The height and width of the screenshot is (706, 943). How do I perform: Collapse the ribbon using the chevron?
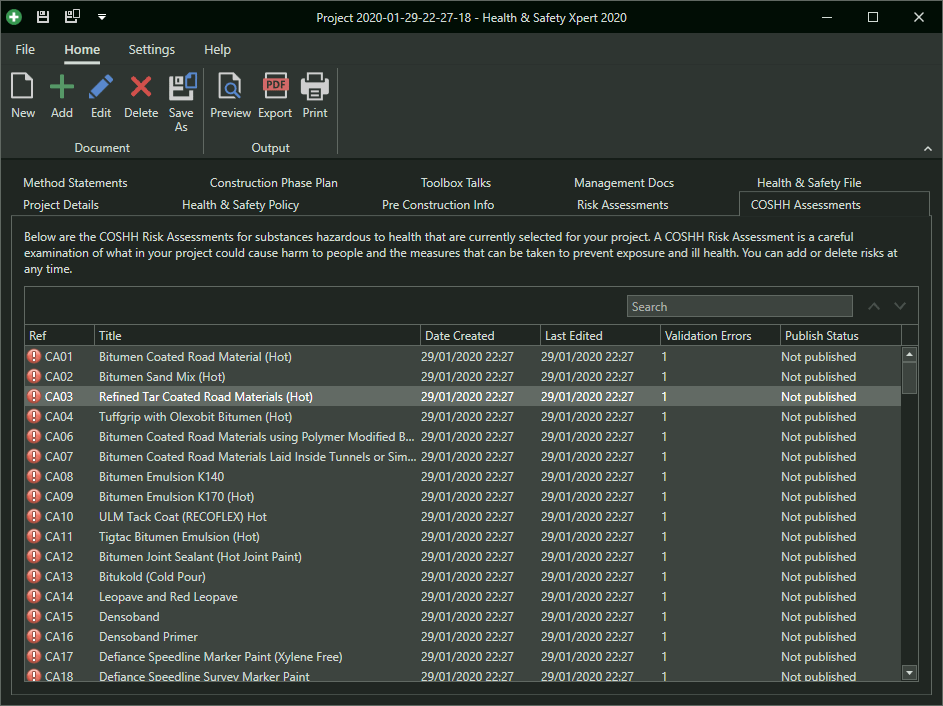click(x=928, y=149)
